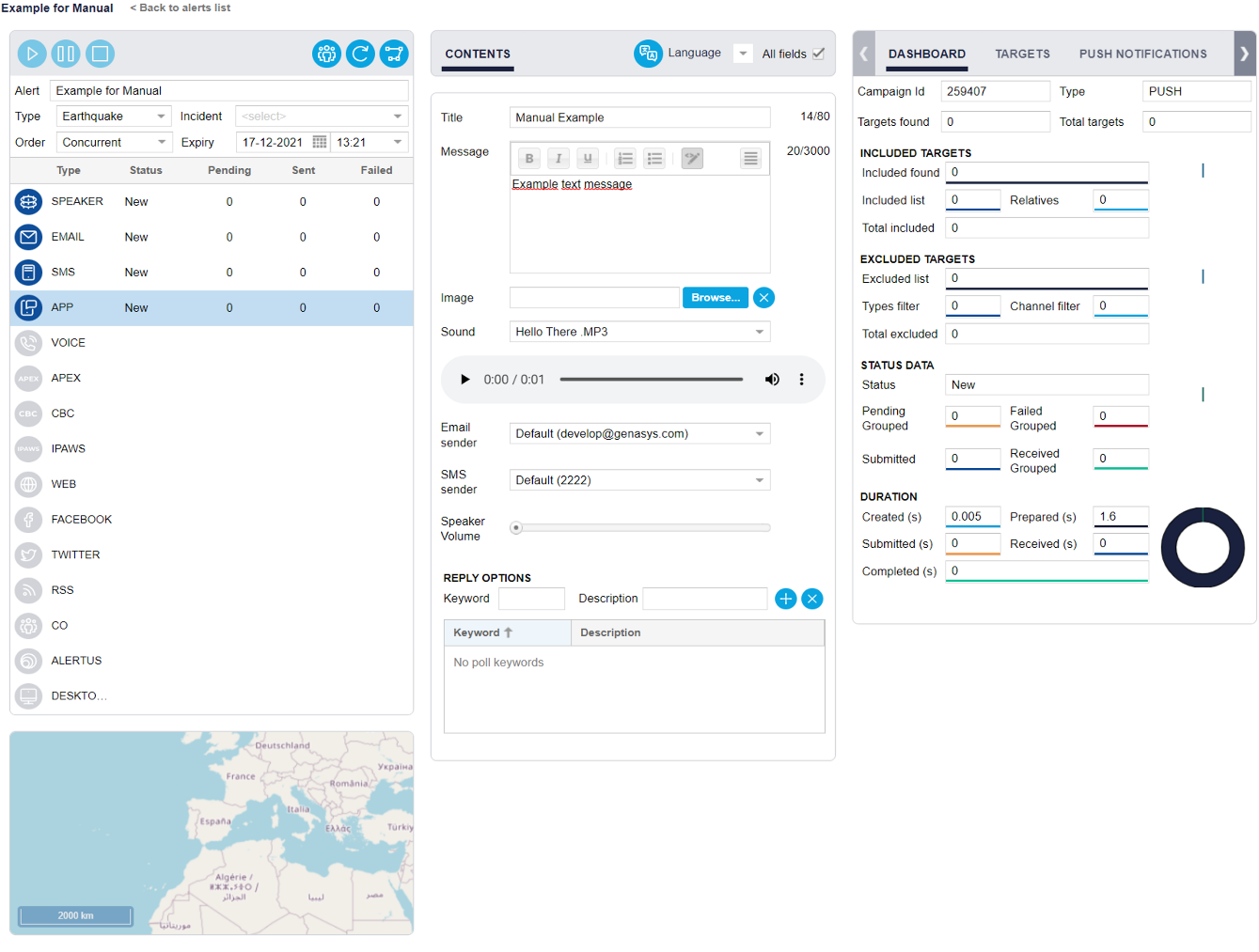Expand the Sound Hello There.MP3 dropdown
Screen dimensions: 1259x952
[x=639, y=332]
